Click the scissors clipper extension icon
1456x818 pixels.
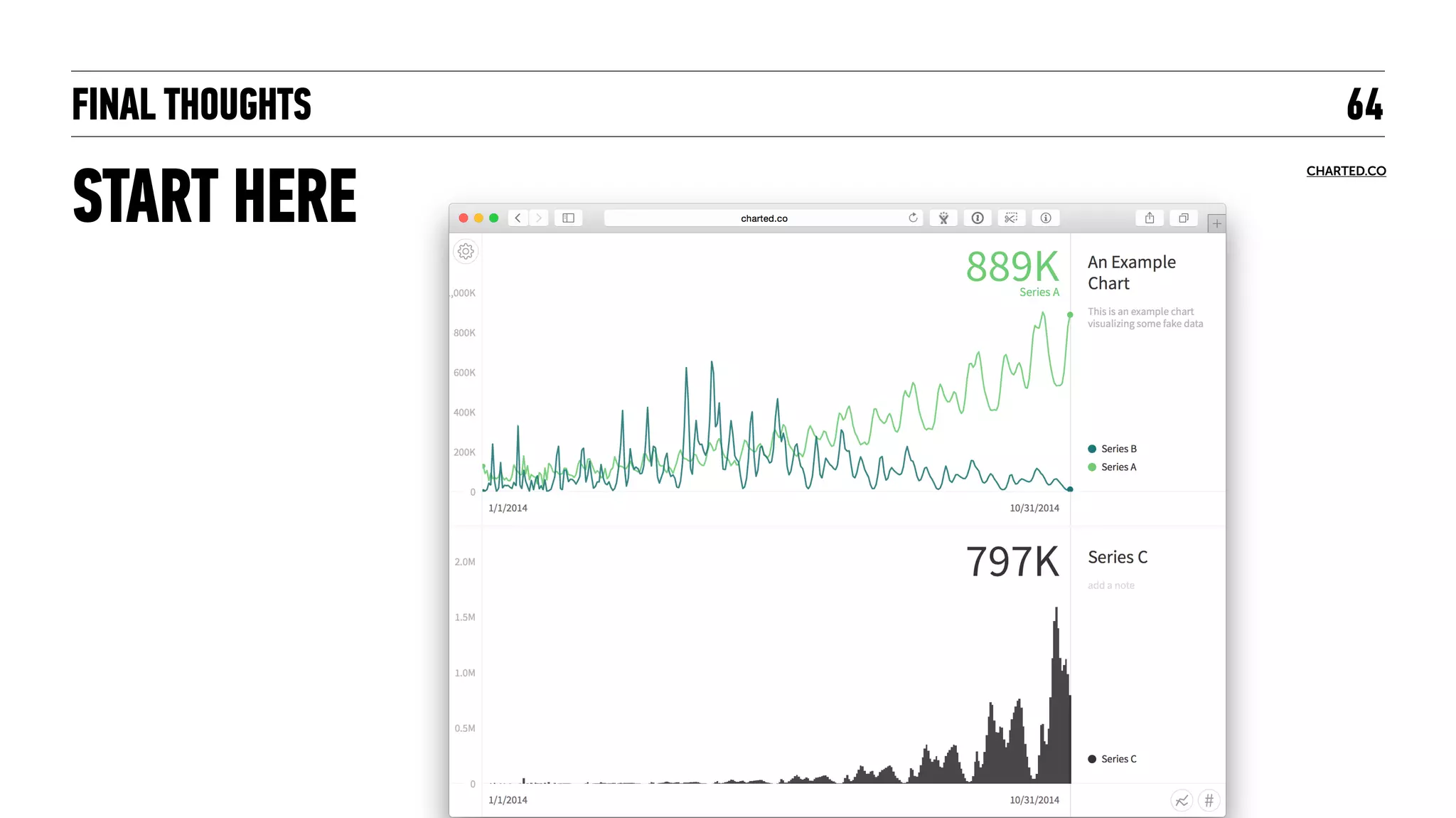[x=1011, y=218]
